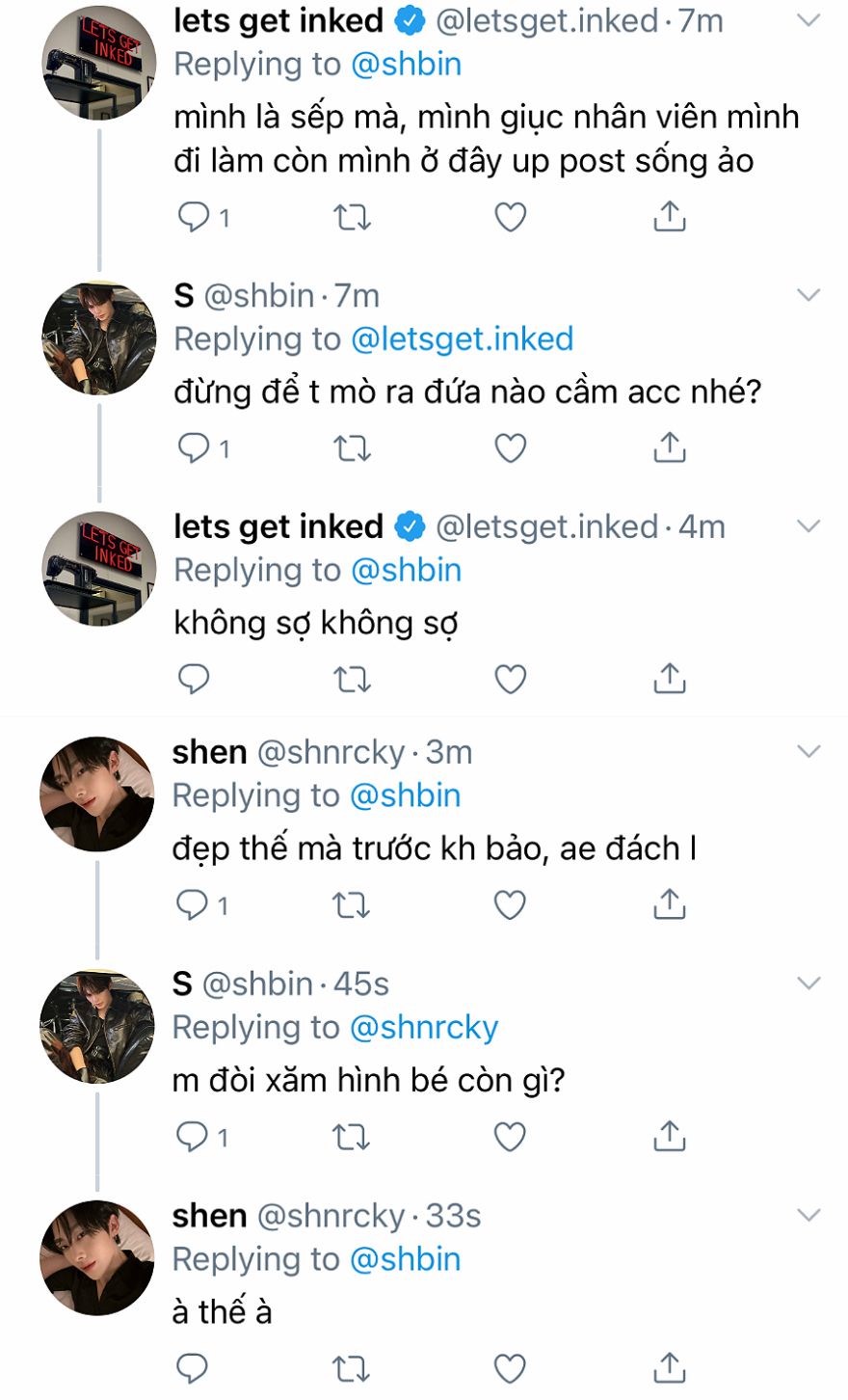Retweet the 'm đòi xăm hình bé' tweet
This screenshot has width=848, height=1400.
351,1138
